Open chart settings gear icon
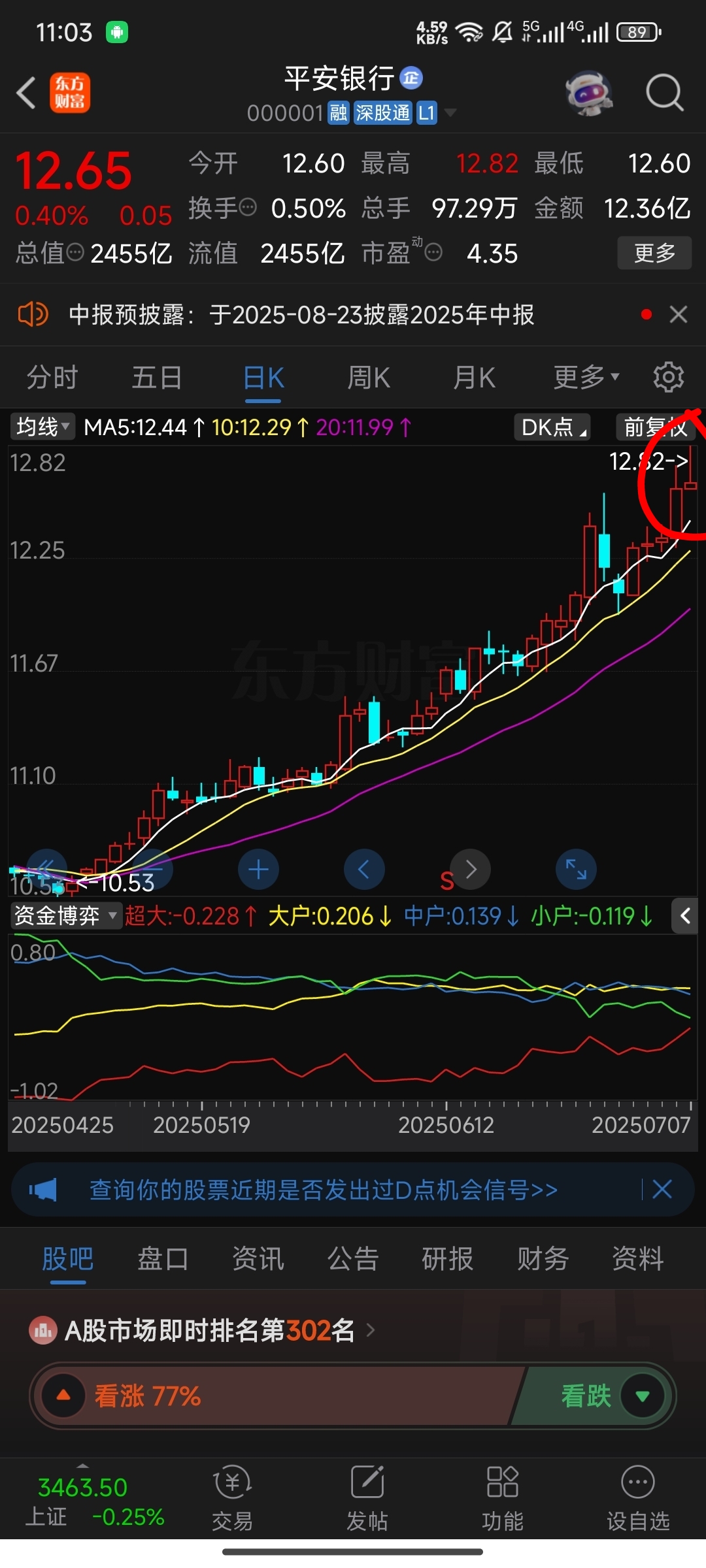 (x=668, y=377)
